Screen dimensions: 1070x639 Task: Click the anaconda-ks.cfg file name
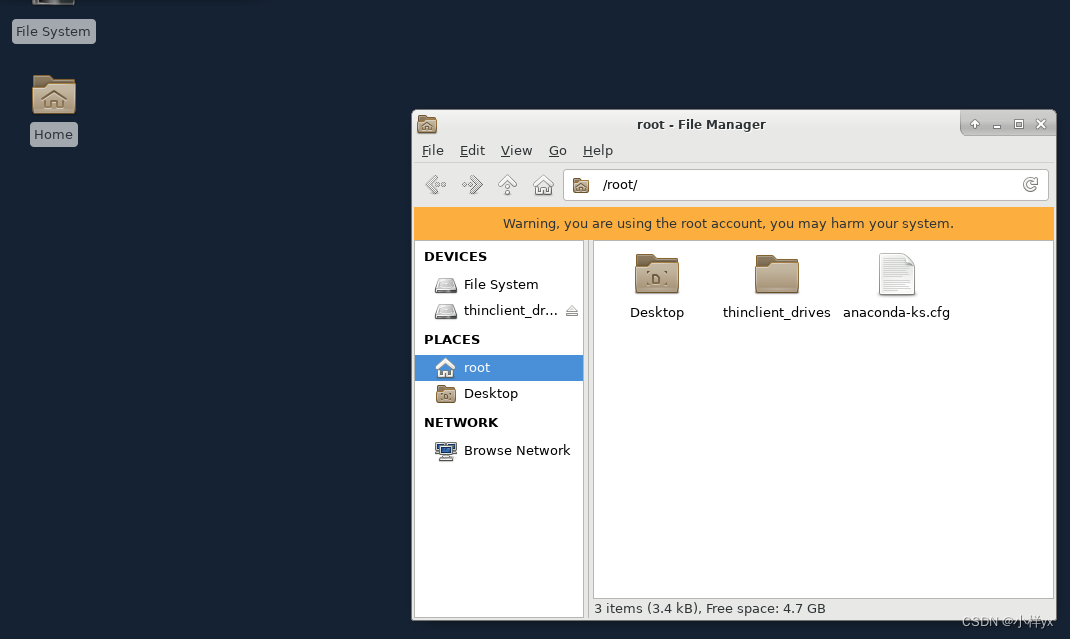click(896, 313)
